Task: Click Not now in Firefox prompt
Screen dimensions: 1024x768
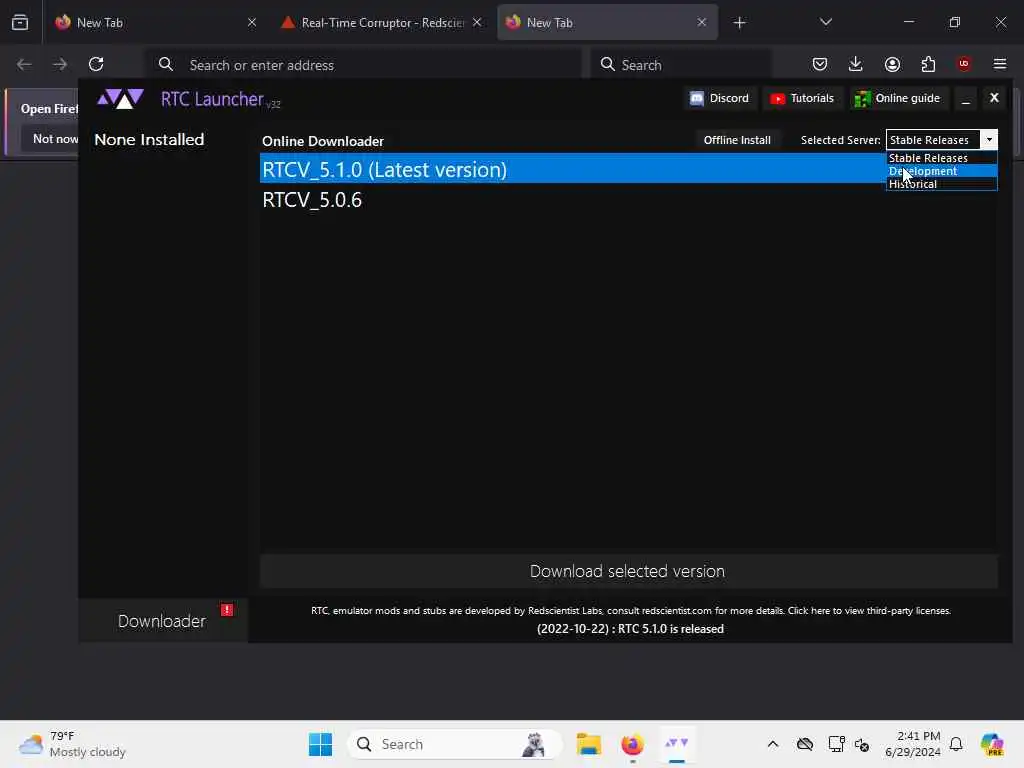Action: pyautogui.click(x=55, y=138)
